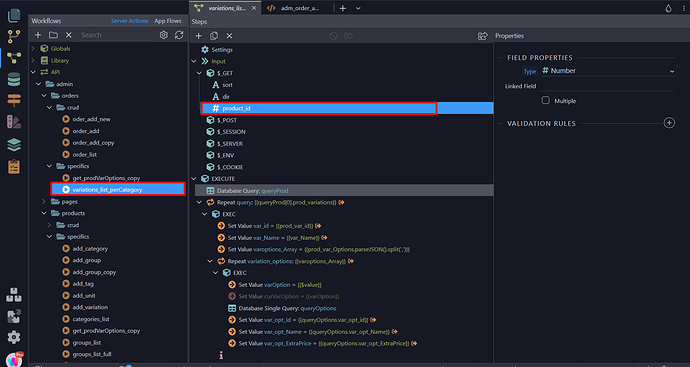Click the workflow Search field
Screen dimensions: 690x367
click(117, 35)
